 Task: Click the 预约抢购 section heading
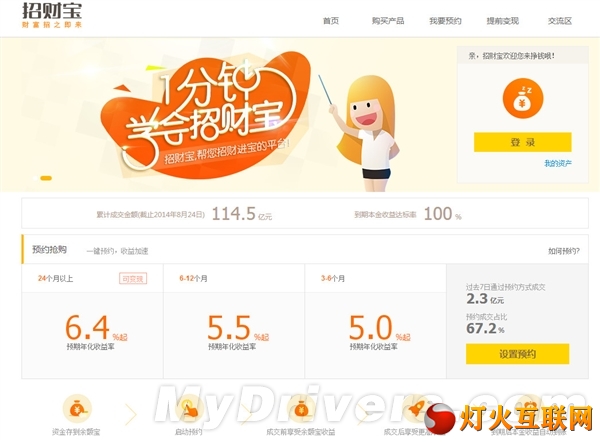pyautogui.click(x=49, y=249)
